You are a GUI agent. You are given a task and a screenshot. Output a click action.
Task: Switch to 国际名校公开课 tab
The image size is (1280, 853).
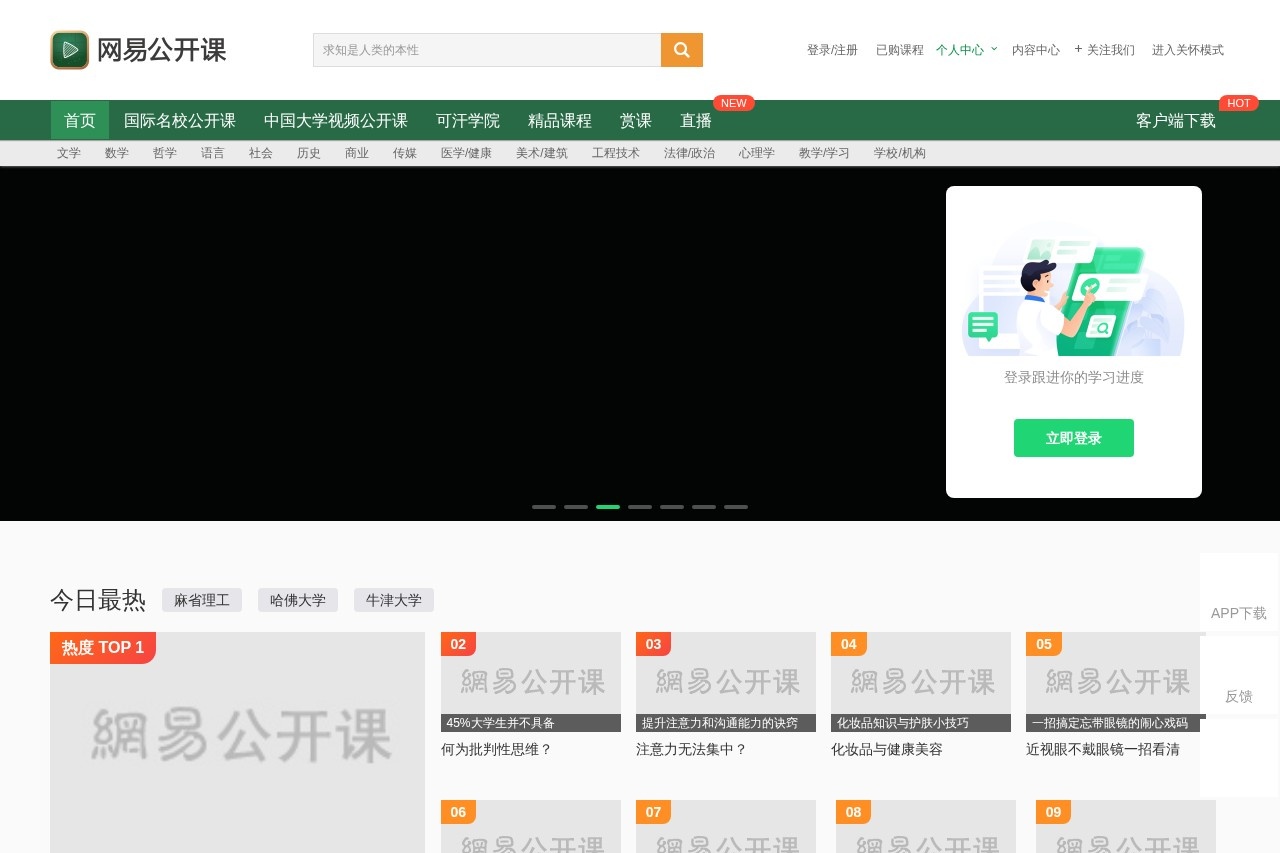(179, 120)
